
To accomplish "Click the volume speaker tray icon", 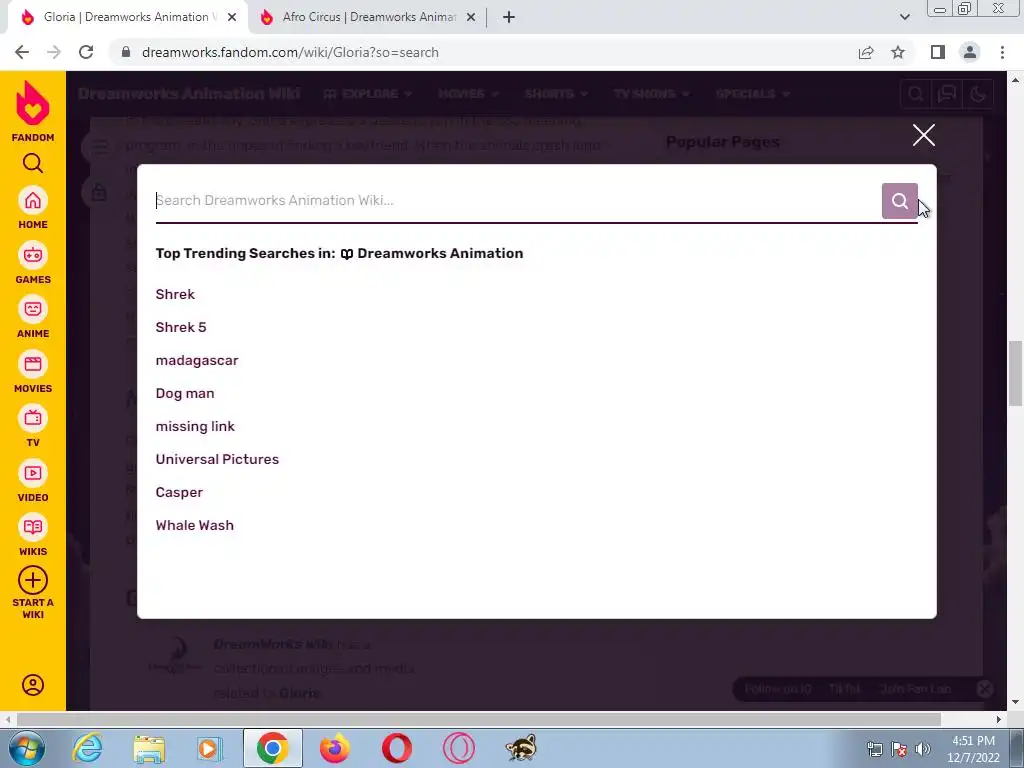I will [923, 749].
